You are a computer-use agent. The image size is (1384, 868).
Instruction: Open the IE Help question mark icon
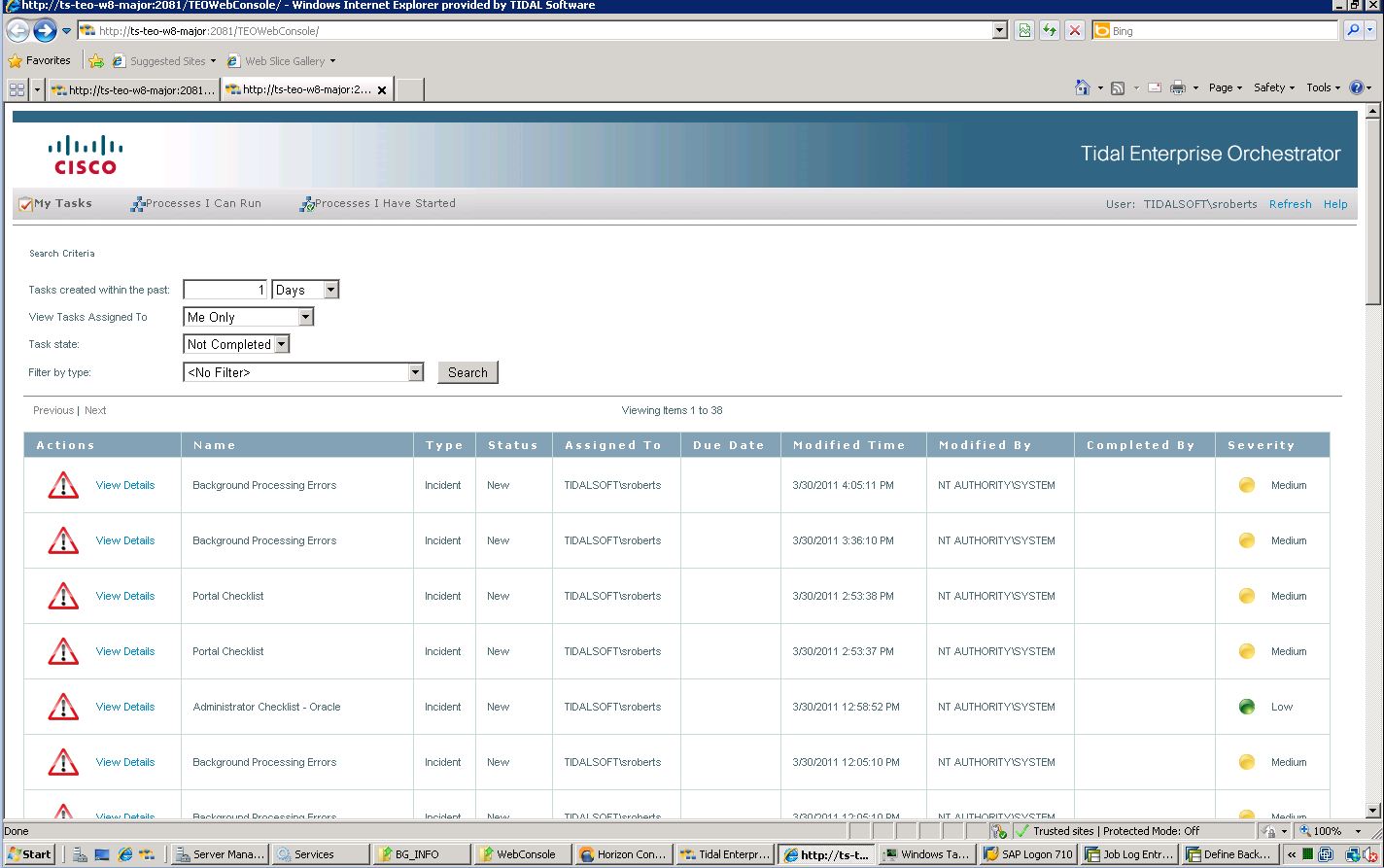pyautogui.click(x=1357, y=87)
